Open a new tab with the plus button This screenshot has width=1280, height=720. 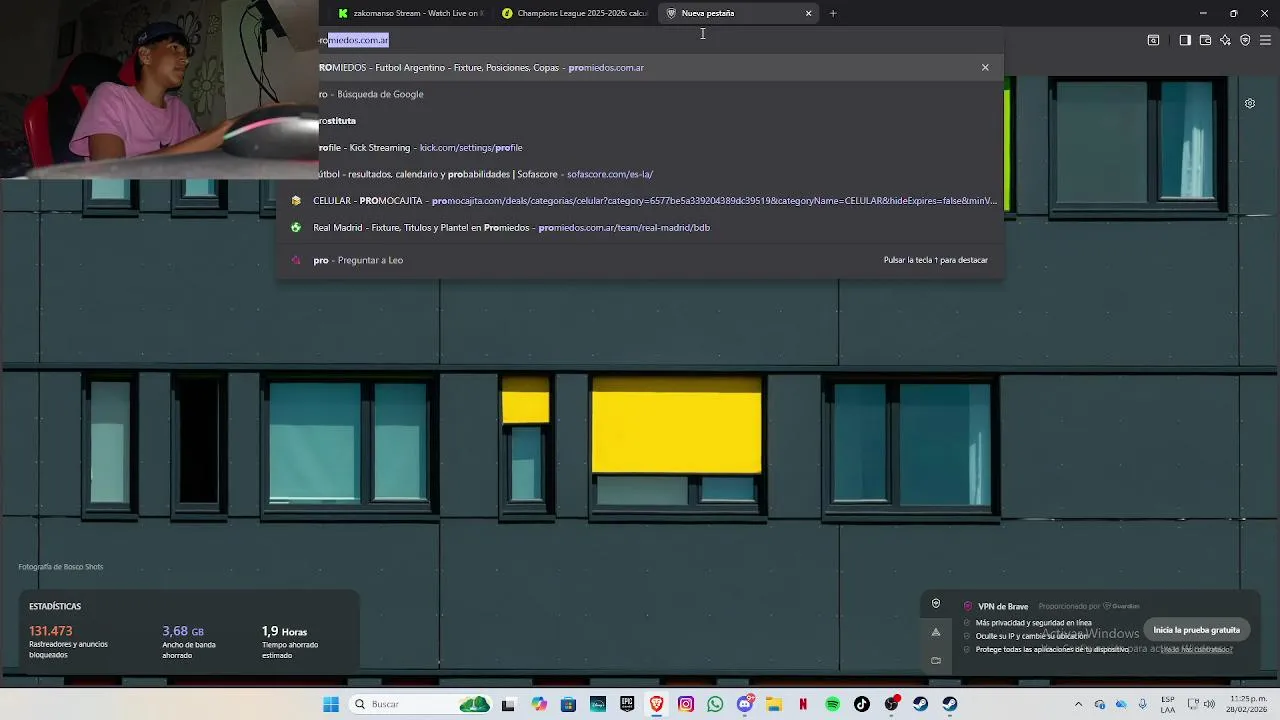[833, 13]
